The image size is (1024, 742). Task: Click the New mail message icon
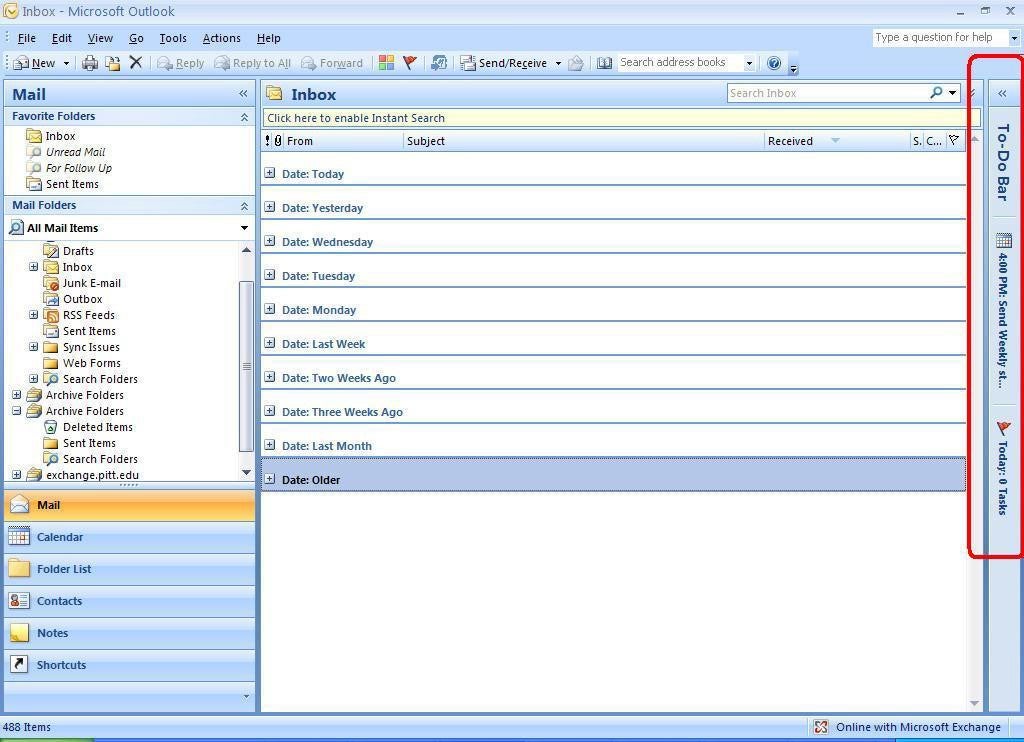click(20, 63)
